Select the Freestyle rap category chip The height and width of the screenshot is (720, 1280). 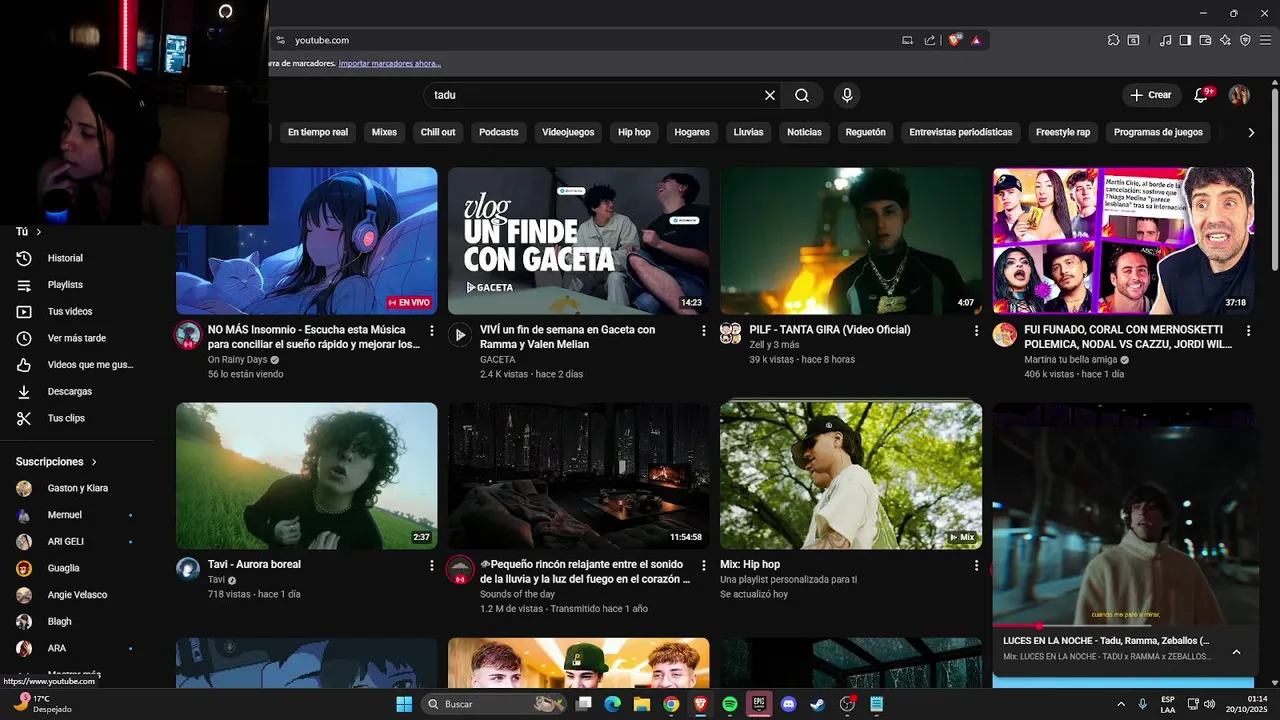point(1063,132)
